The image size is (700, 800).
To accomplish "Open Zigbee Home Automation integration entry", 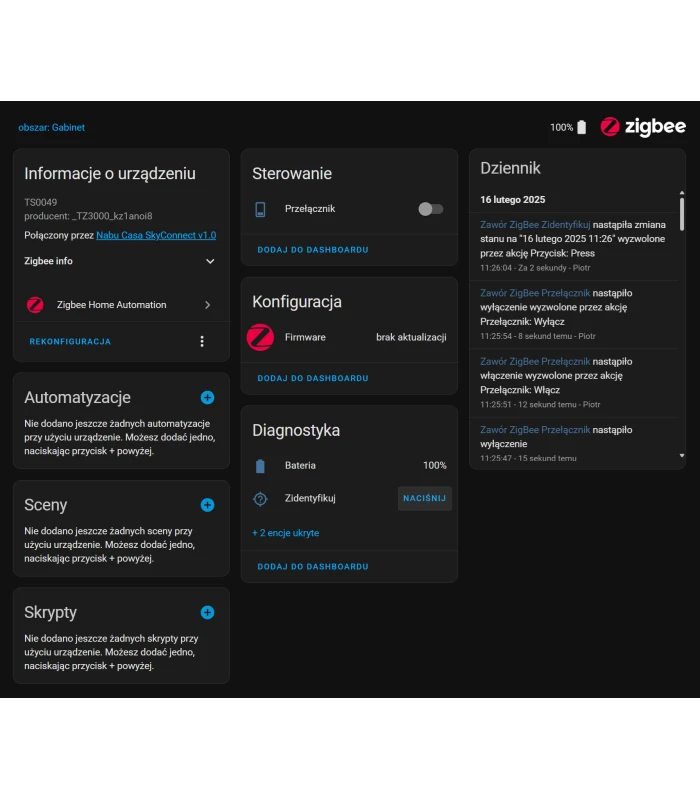I will tap(120, 305).
